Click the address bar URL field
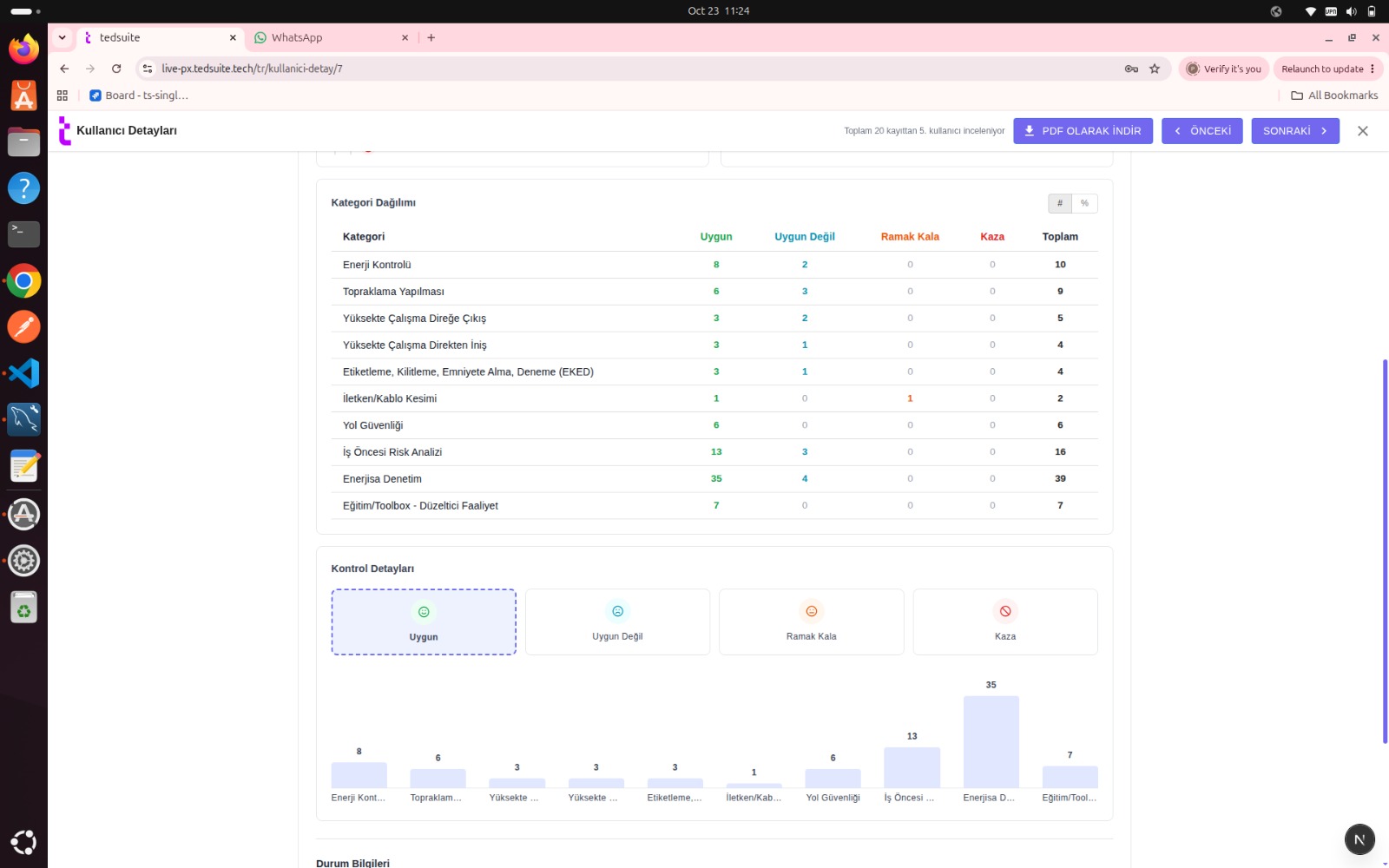This screenshot has height=868, width=1389. [x=638, y=69]
